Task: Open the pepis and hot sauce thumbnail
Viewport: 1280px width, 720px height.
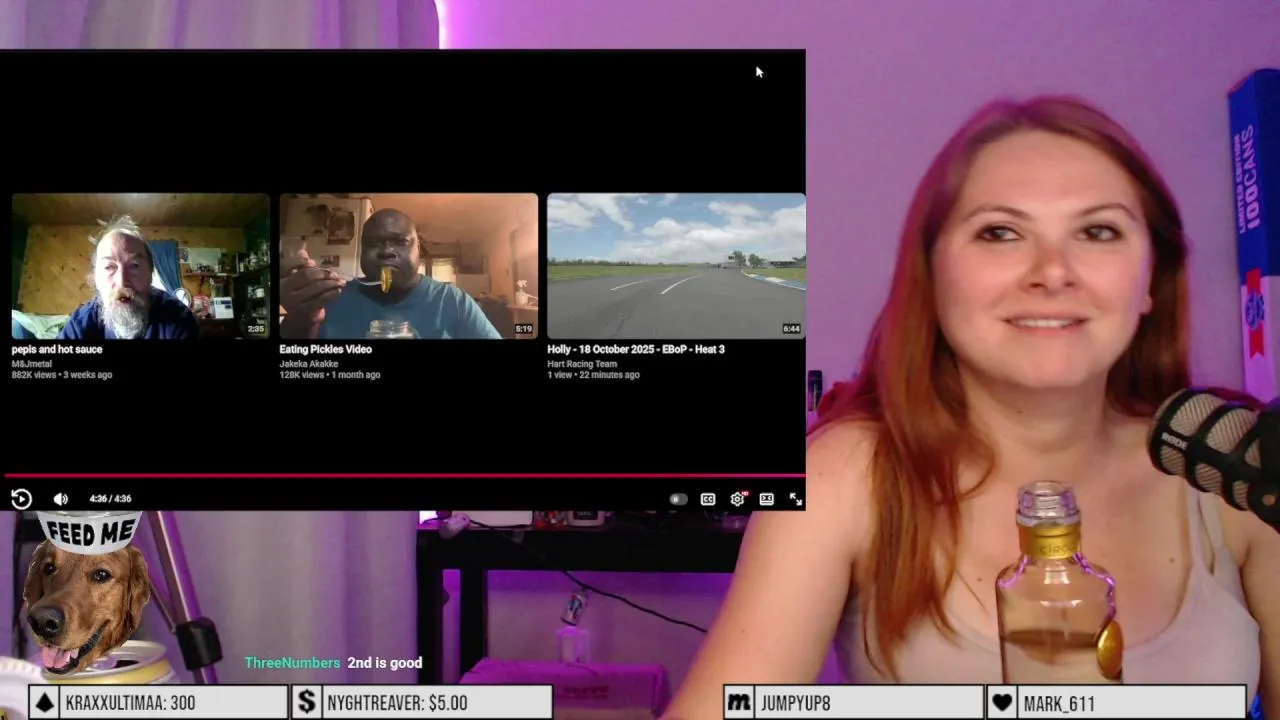Action: (x=141, y=266)
